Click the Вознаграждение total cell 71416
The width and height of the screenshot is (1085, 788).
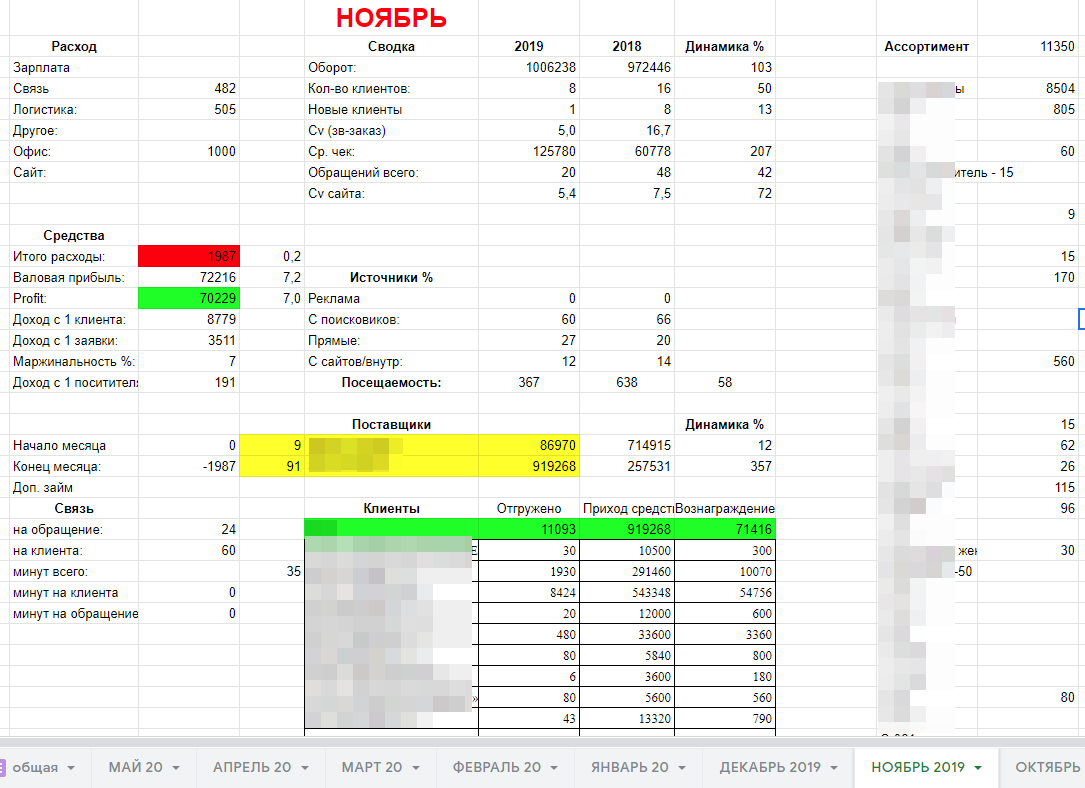[725, 529]
